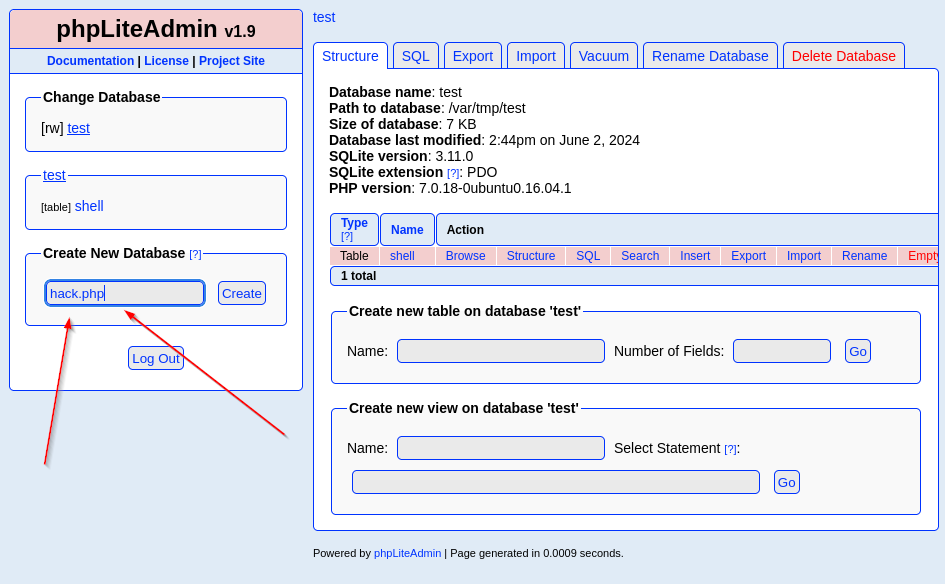Open the 'shell' table in sidebar
Viewport: 945px width, 584px height.
(x=89, y=206)
